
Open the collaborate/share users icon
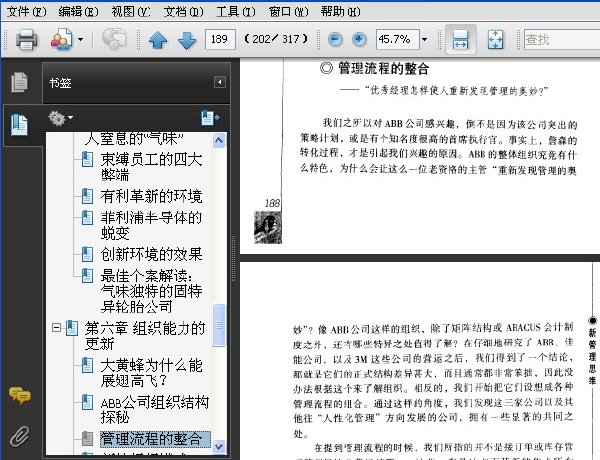point(61,39)
